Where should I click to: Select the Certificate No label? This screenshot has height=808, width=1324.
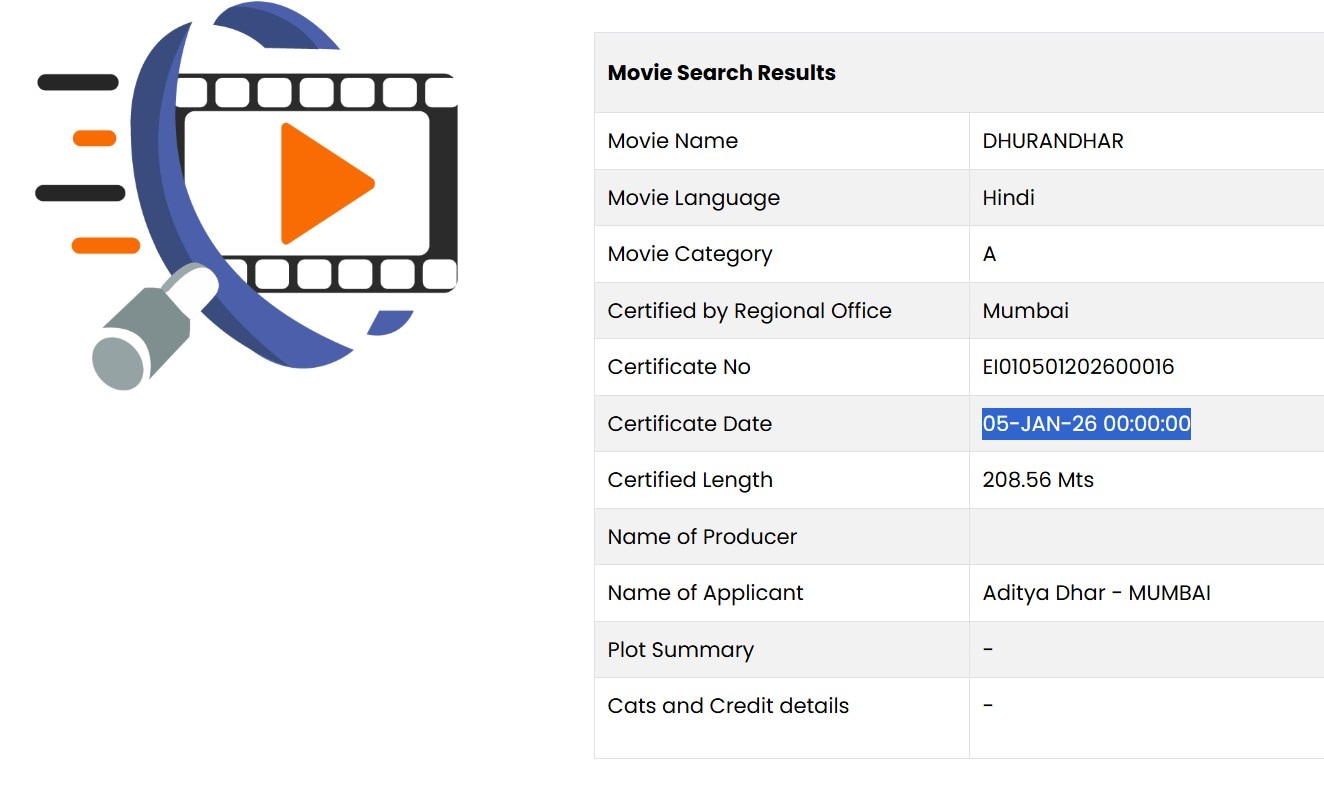tap(678, 367)
